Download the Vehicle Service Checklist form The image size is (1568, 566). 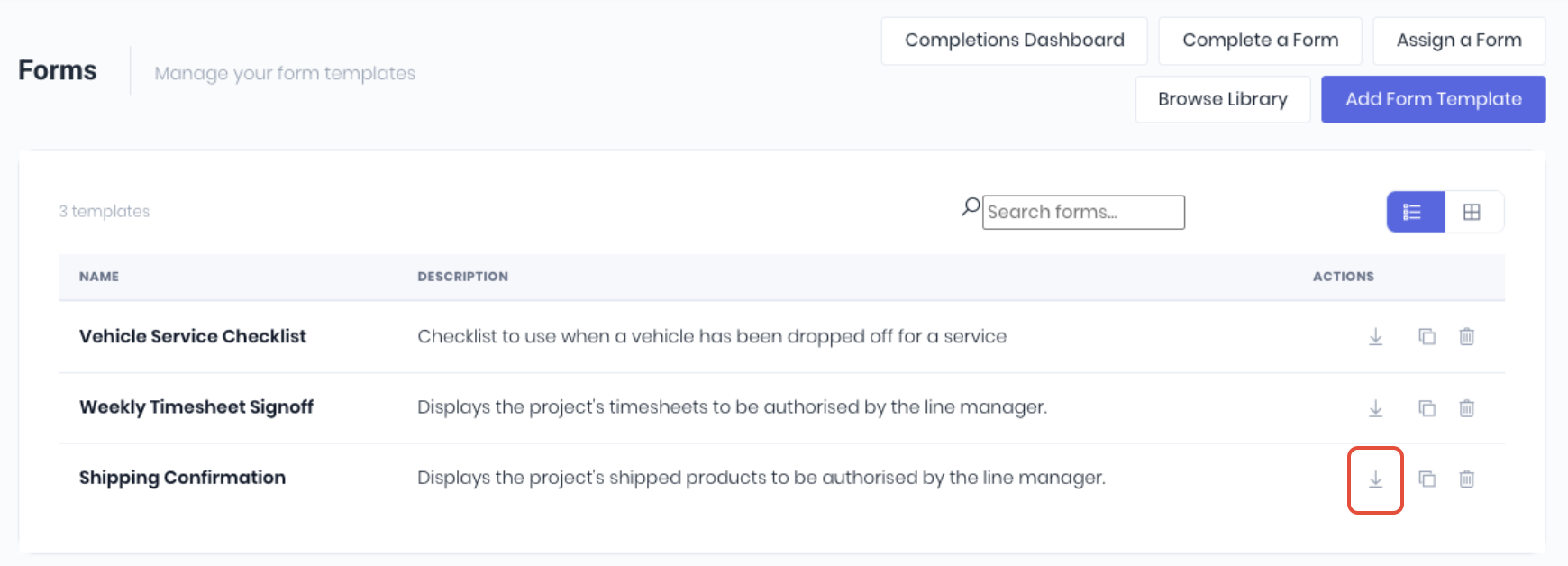(1375, 336)
